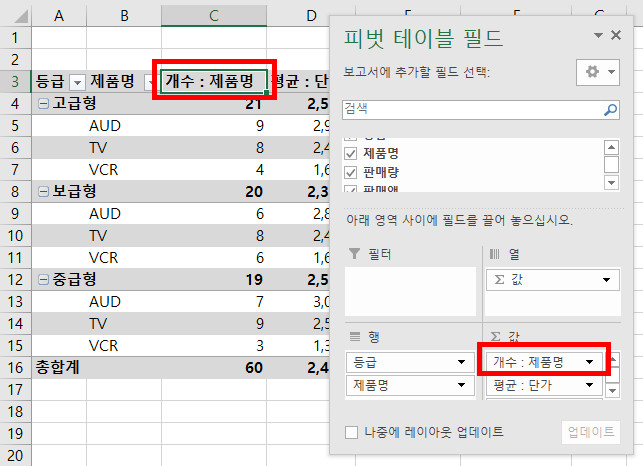Uncheck the 판매량 field checkbox
Screen dimensions: 643x466
351,172
